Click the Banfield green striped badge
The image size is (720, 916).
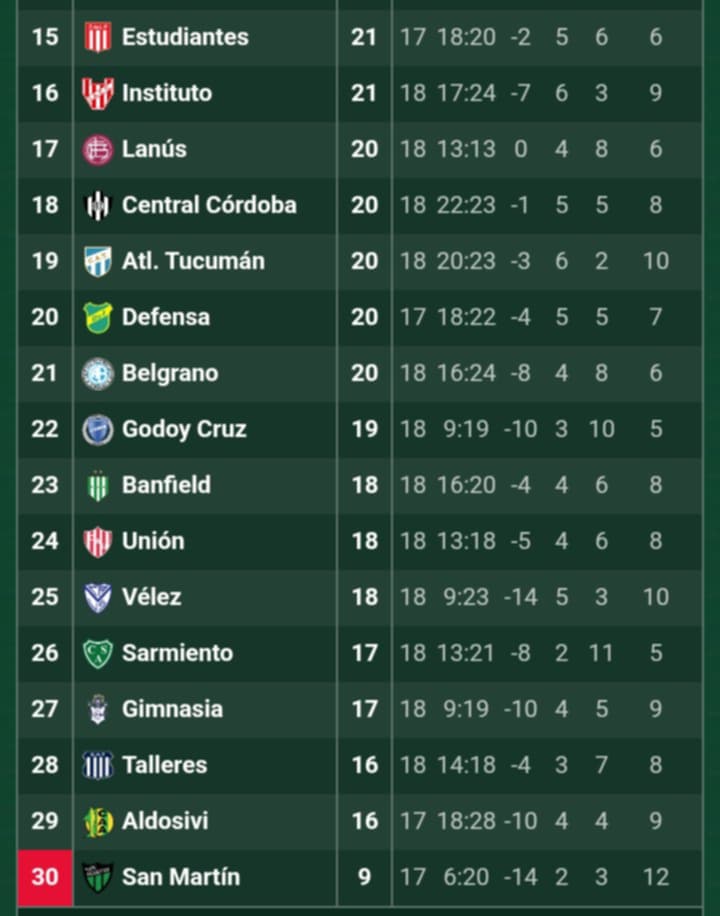coord(97,485)
